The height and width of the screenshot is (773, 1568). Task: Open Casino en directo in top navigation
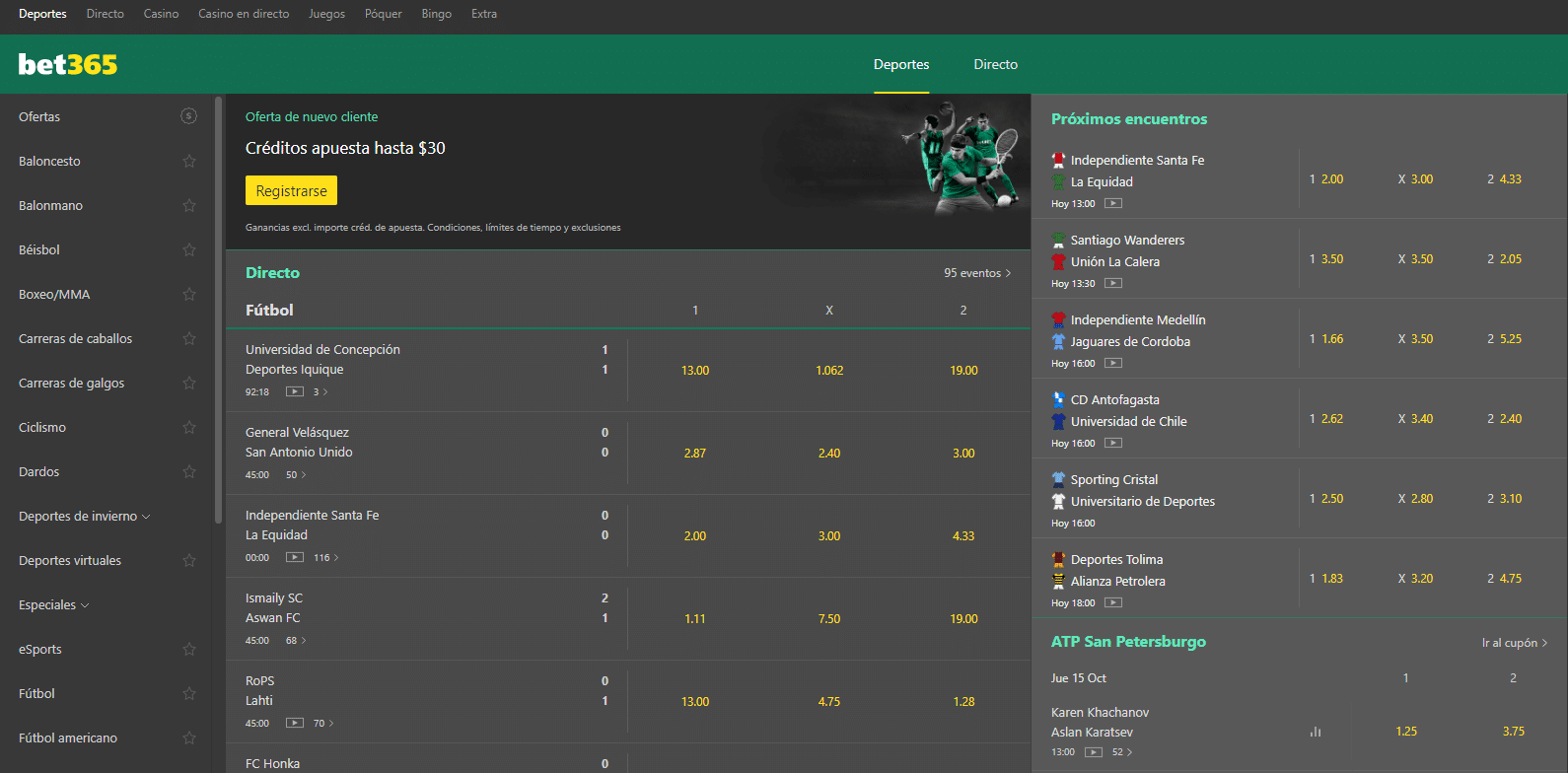pyautogui.click(x=244, y=14)
